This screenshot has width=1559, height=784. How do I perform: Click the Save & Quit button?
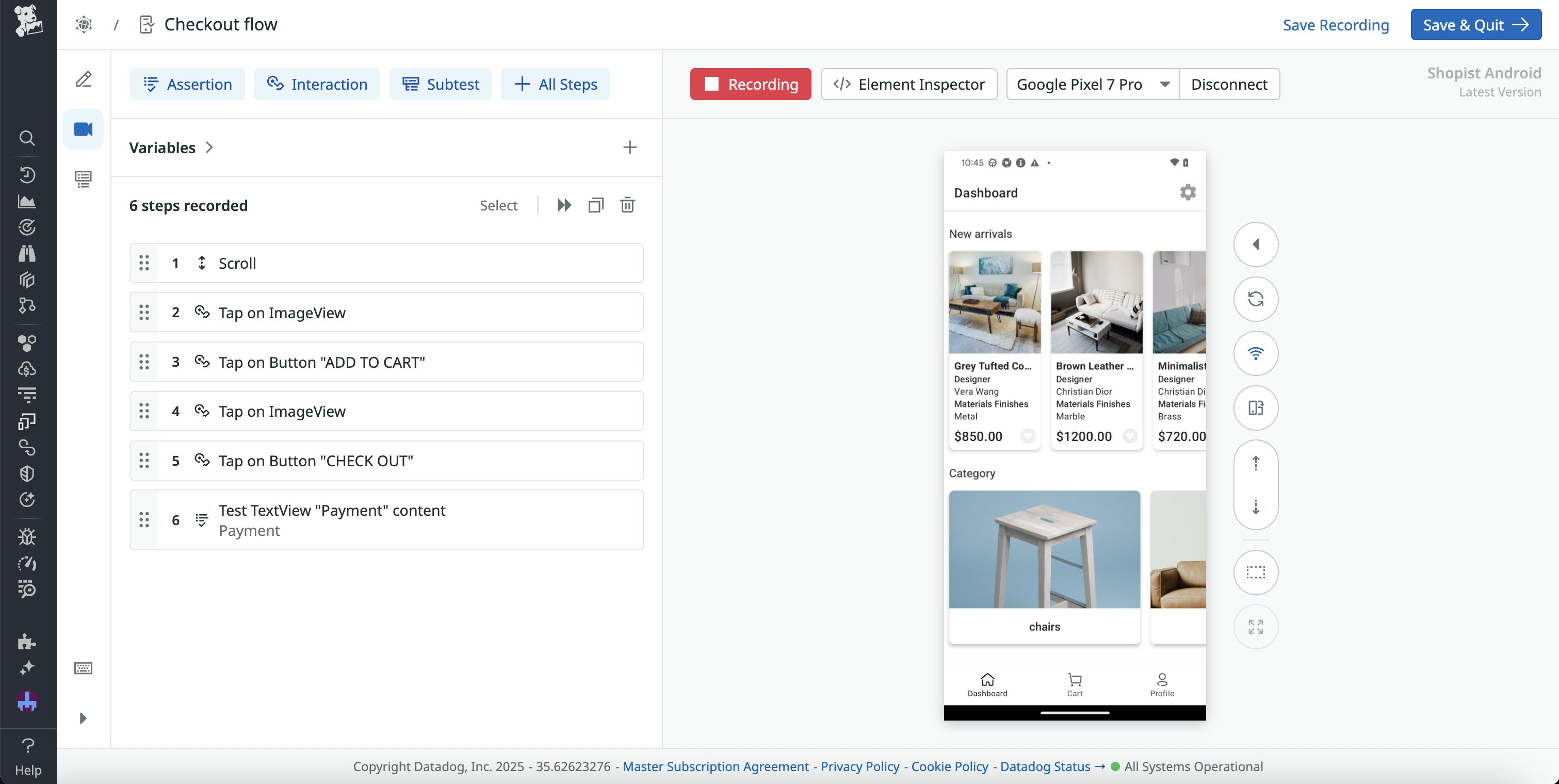pos(1475,25)
